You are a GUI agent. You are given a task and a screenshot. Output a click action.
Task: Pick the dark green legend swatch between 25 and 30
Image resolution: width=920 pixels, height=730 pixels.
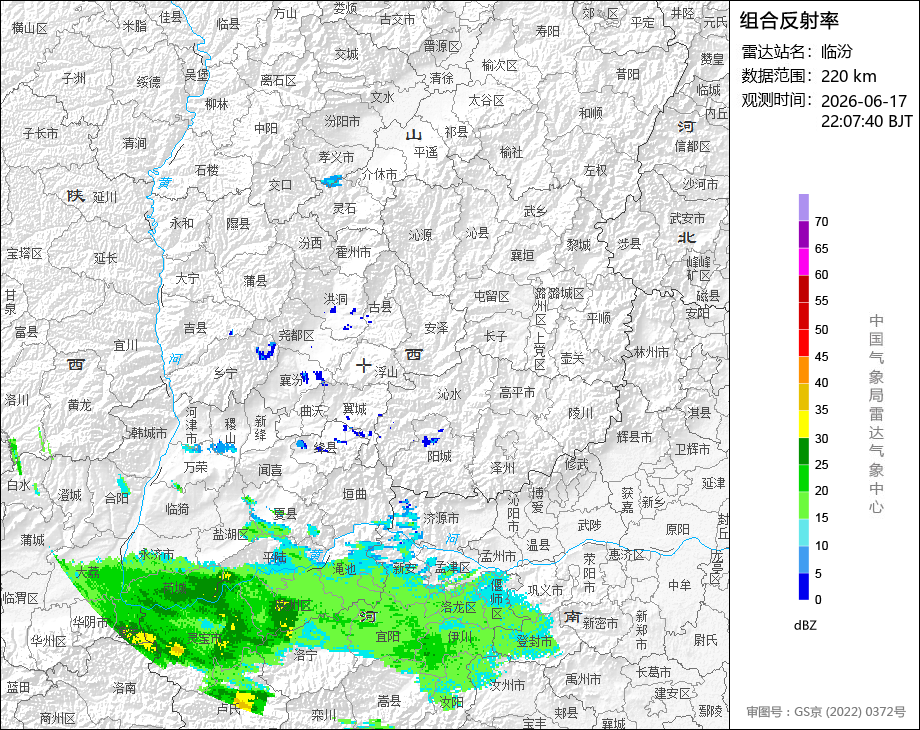click(804, 451)
